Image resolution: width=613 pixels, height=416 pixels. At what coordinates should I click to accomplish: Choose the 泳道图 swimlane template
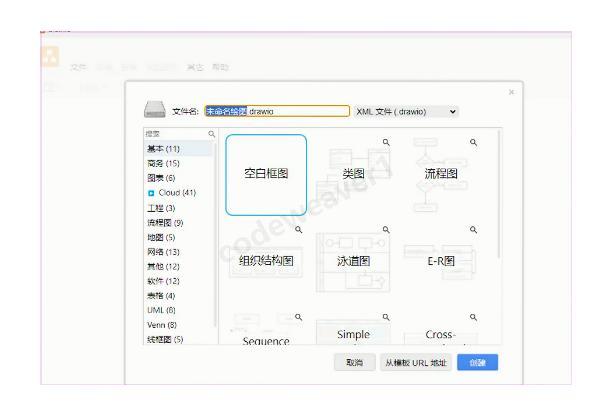point(353,262)
